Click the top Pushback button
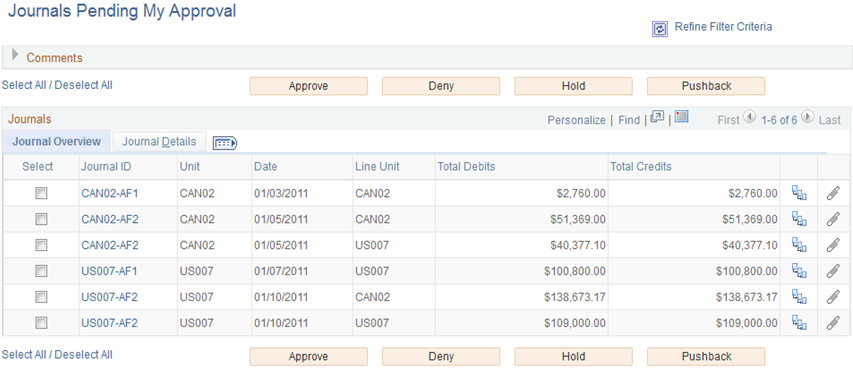This screenshot has width=853, height=373. pyautogui.click(x=706, y=86)
